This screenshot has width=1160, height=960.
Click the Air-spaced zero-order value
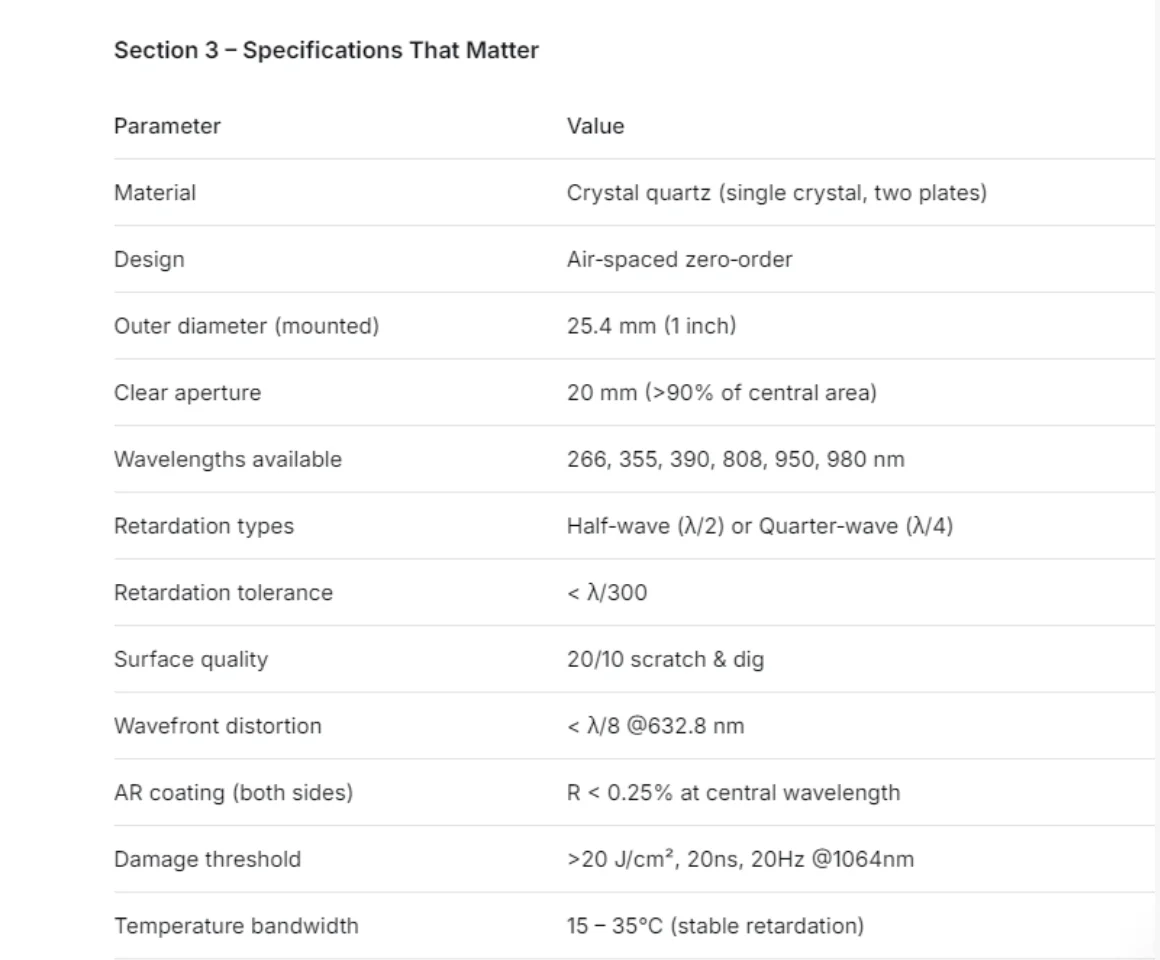pos(679,260)
